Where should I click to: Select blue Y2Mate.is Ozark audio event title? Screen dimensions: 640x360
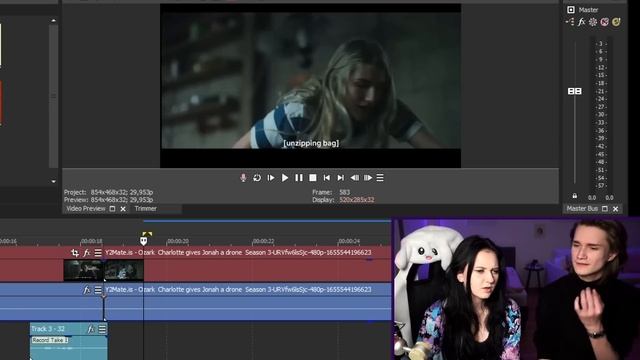click(x=238, y=289)
